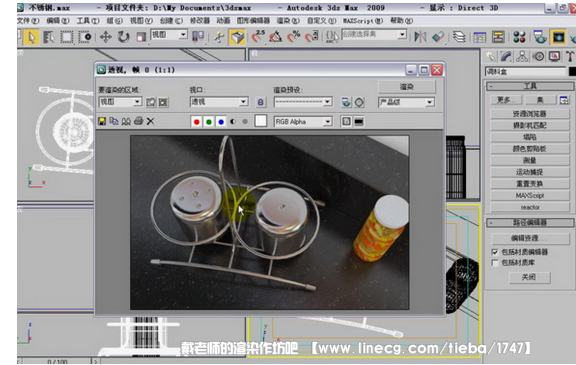
Task: Open the Modify command panel tab
Action: pos(506,57)
